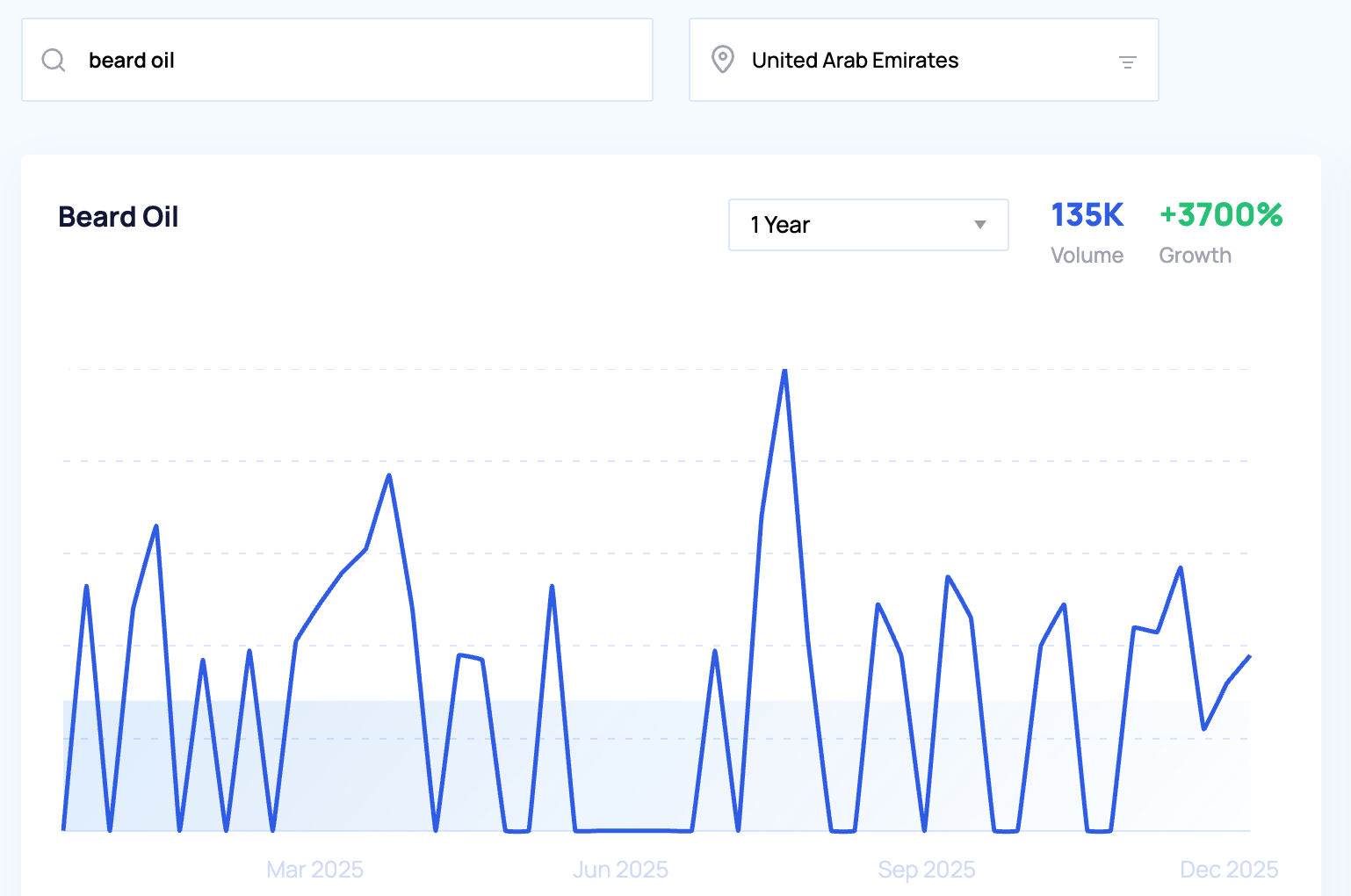Viewport: 1351px width, 896px height.
Task: Expand the United Arab Emirates location selector
Action: pyautogui.click(x=922, y=60)
